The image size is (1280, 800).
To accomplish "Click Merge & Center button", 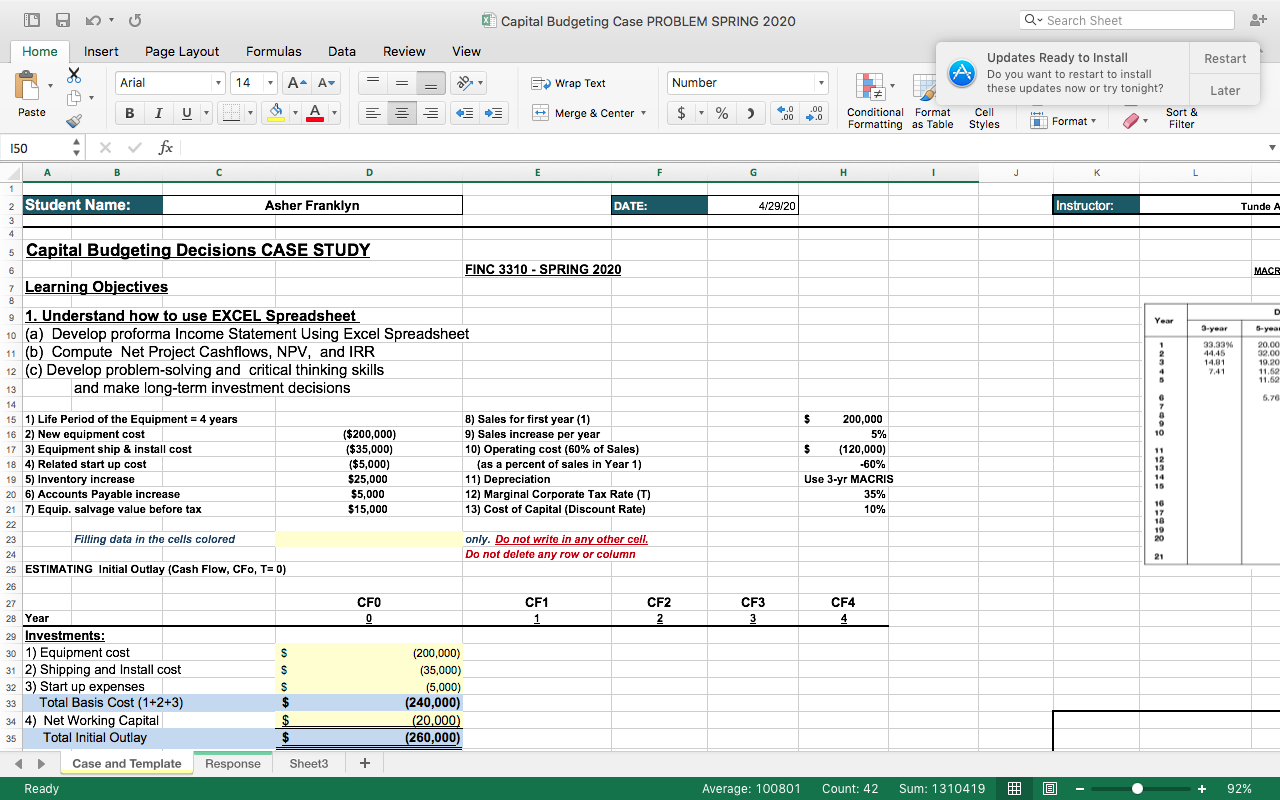I will click(585, 114).
